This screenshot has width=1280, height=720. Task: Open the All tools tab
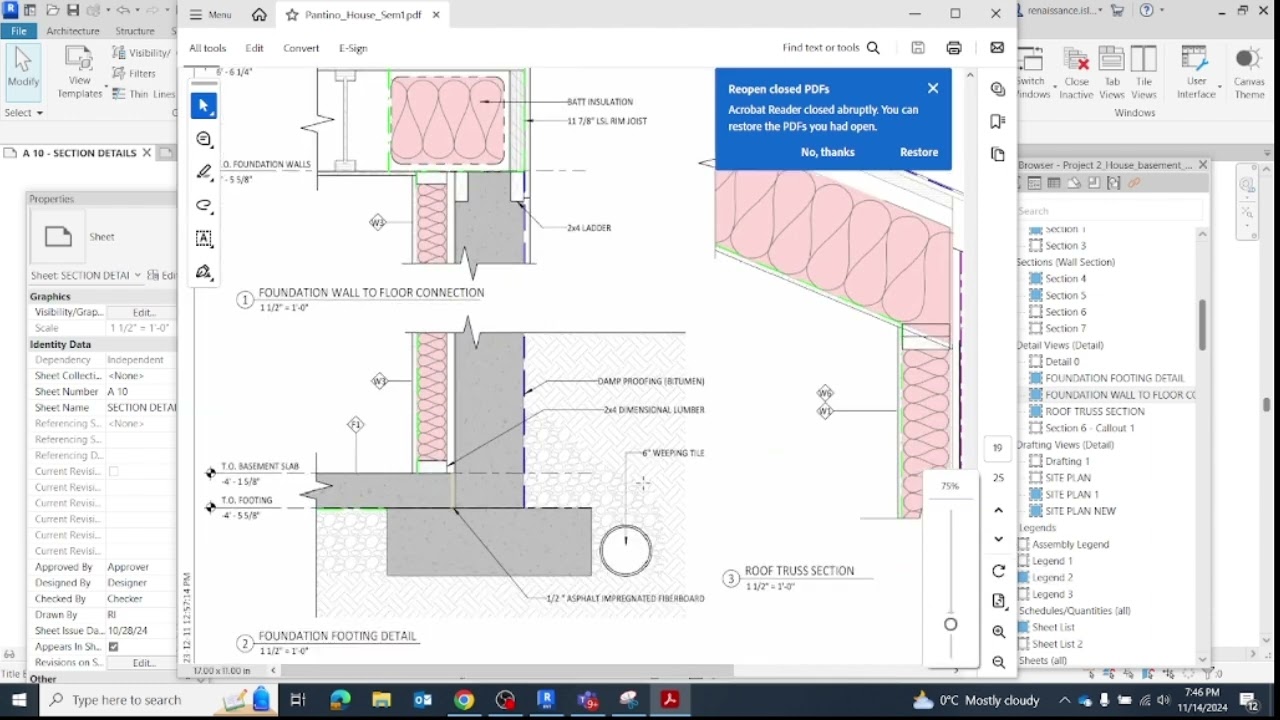pos(208,48)
